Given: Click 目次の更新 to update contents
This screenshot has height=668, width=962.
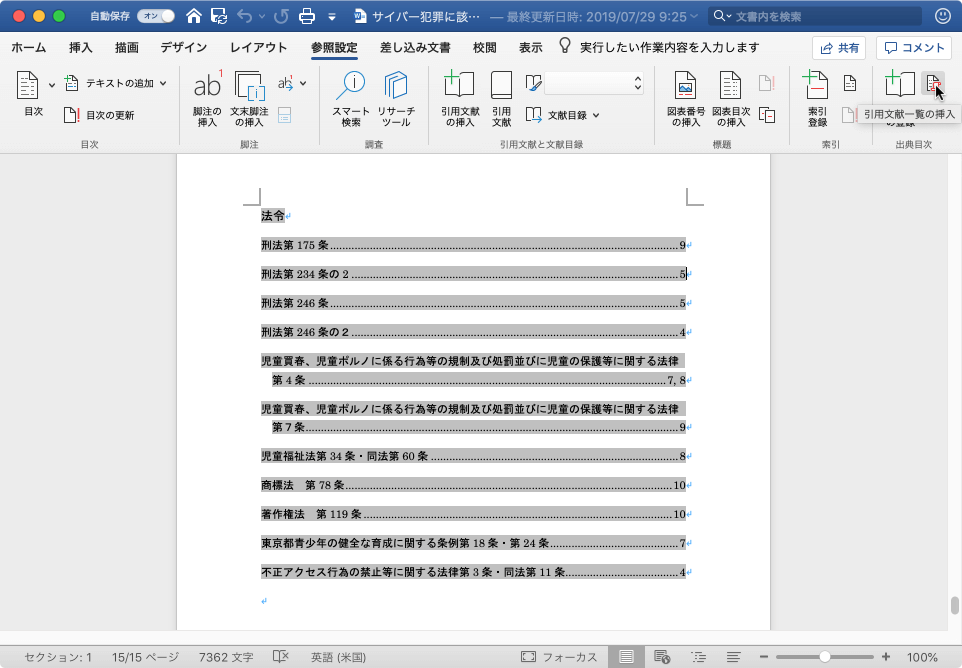Looking at the screenshot, I should 99,115.
